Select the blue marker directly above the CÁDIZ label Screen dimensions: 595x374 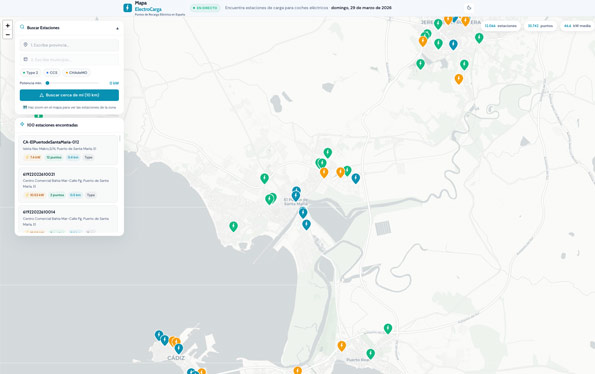[179, 348]
